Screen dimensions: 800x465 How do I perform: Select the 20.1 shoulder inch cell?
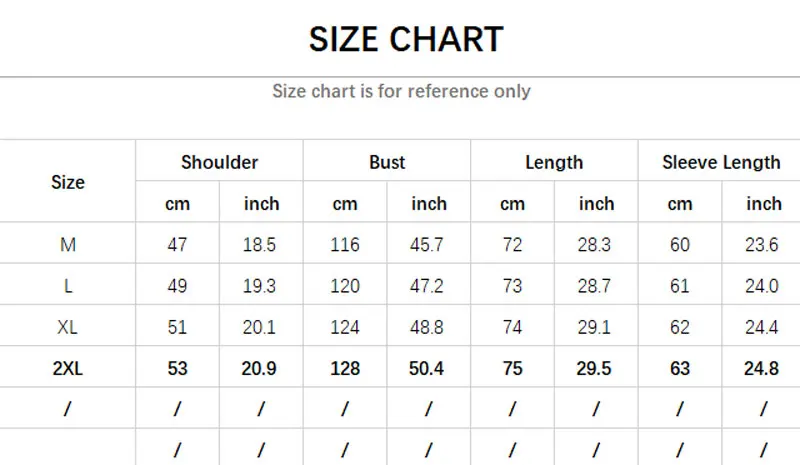261,327
